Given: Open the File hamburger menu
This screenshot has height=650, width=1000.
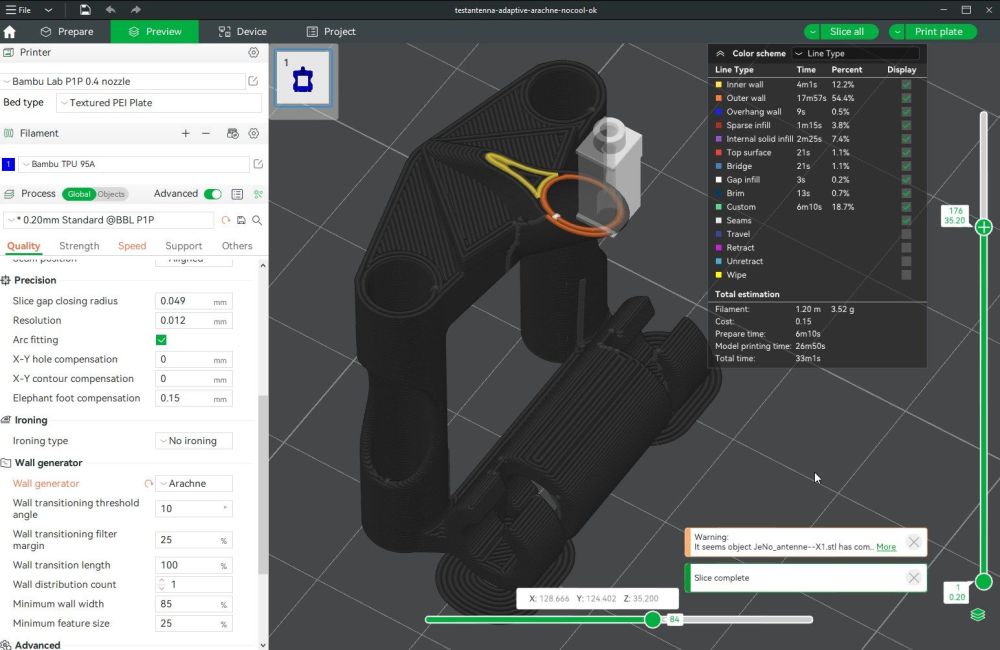Looking at the screenshot, I should (x=18, y=10).
